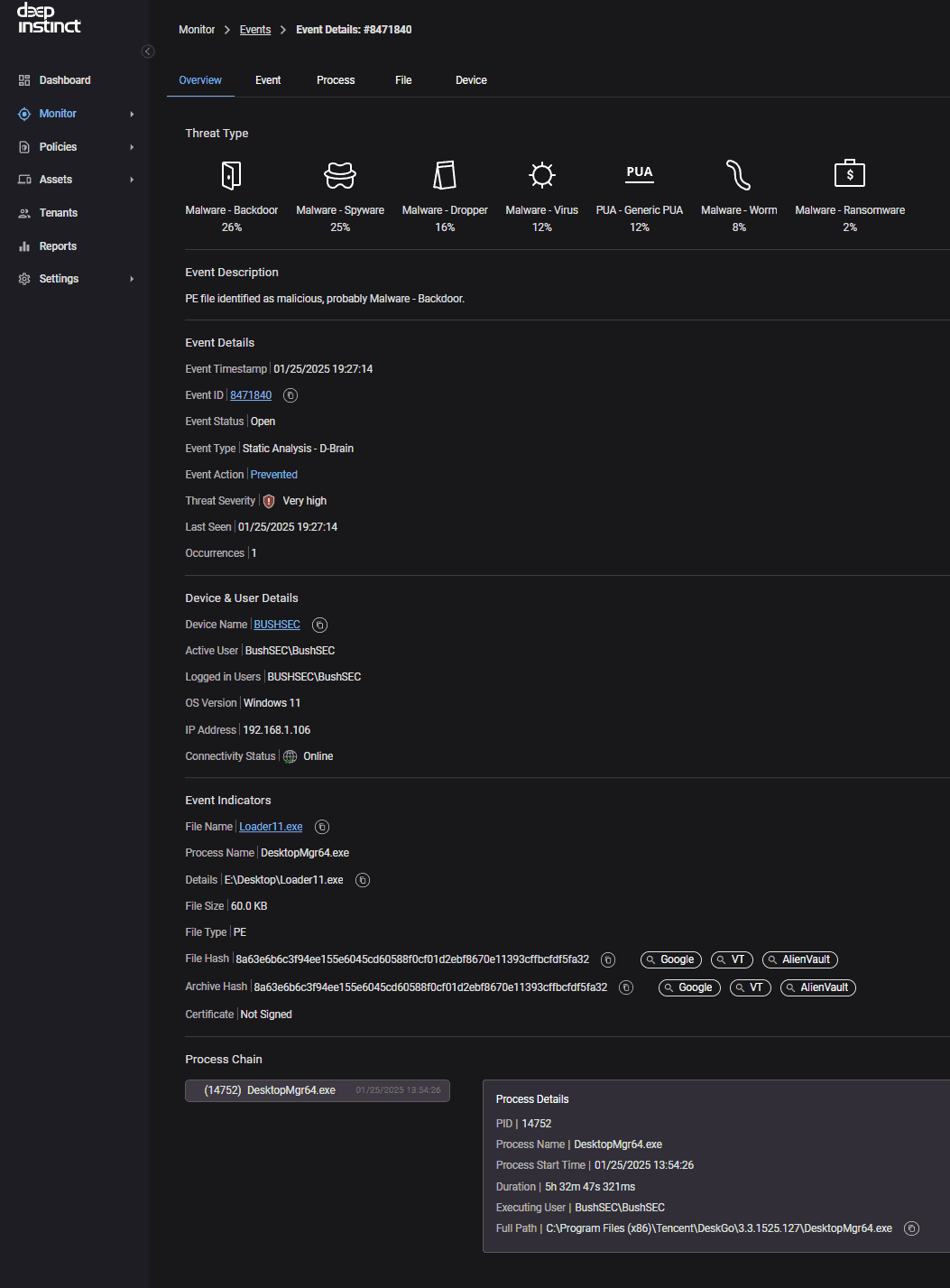Viewport: 950px width, 1288px height.
Task: Click the 60.0 KB file size
Action: pyautogui.click(x=249, y=906)
